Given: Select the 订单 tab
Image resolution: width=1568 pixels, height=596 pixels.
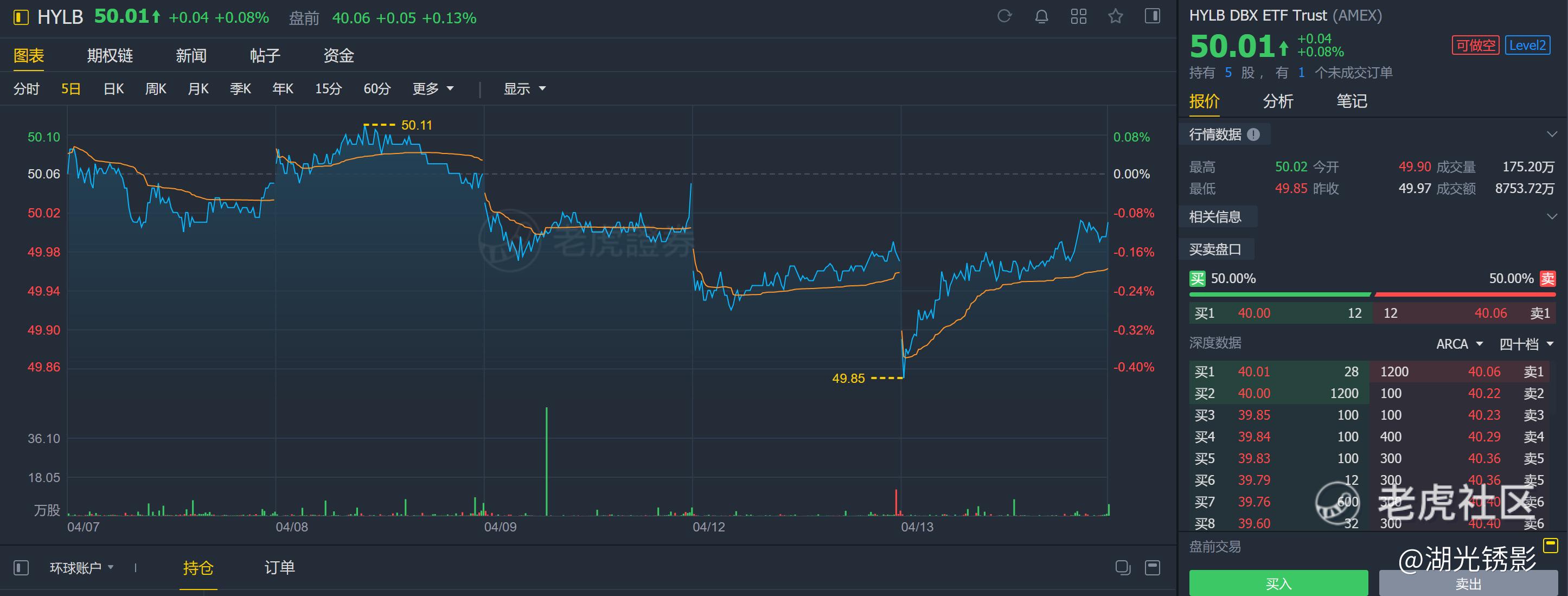Looking at the screenshot, I should point(279,568).
